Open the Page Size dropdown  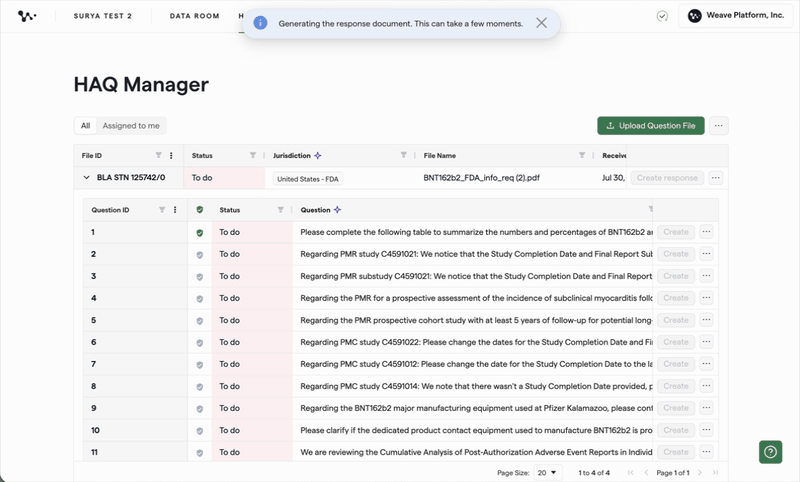(548, 472)
